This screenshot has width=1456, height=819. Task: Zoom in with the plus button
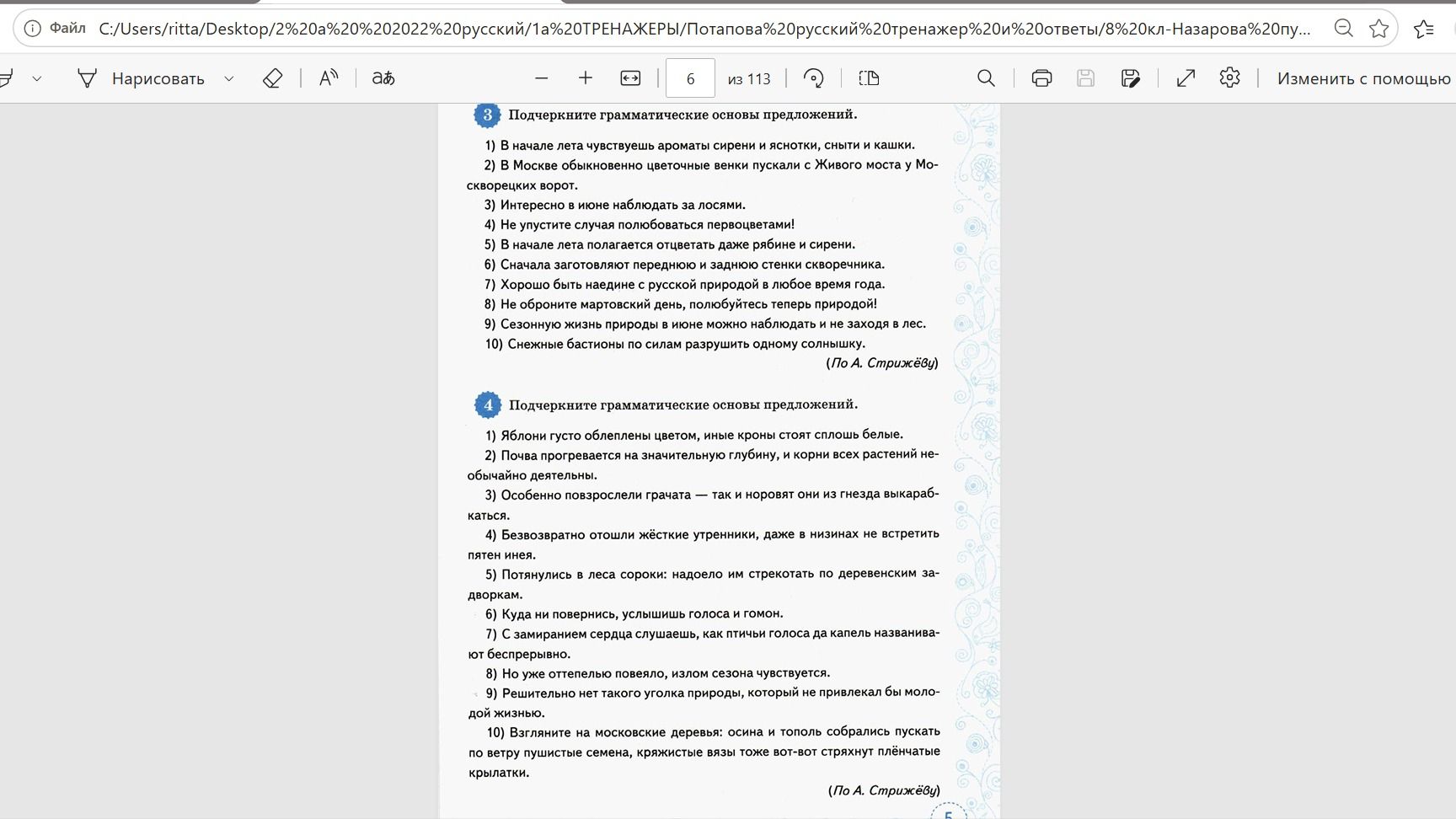click(586, 78)
